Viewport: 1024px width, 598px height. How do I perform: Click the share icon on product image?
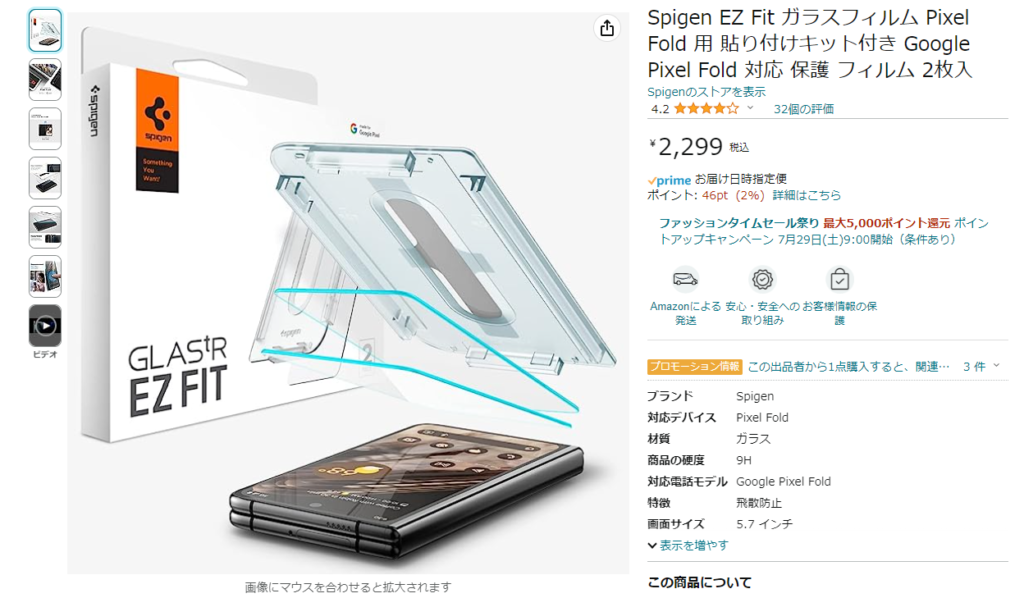[607, 28]
